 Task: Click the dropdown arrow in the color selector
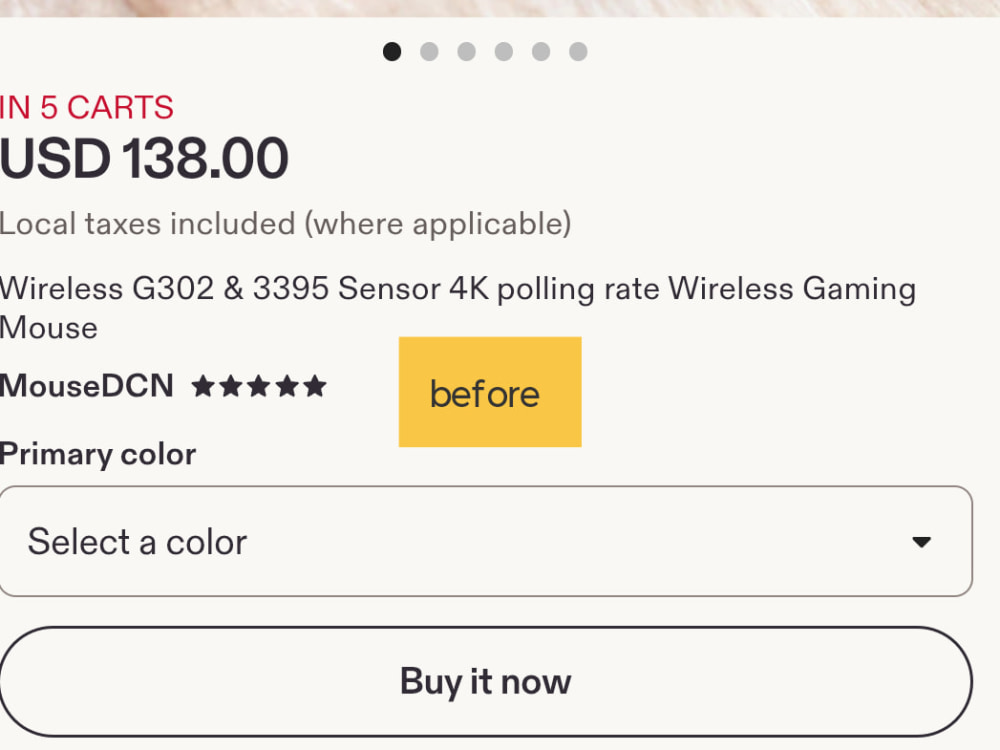(922, 542)
